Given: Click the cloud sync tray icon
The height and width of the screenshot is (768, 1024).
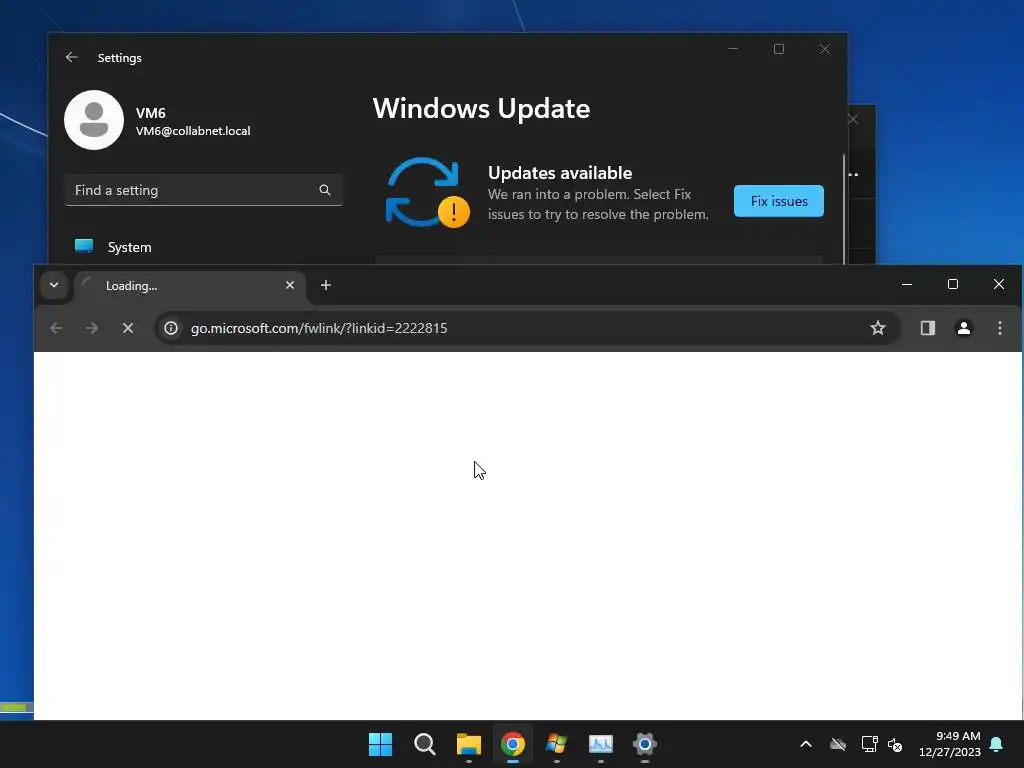Looking at the screenshot, I should click(838, 744).
